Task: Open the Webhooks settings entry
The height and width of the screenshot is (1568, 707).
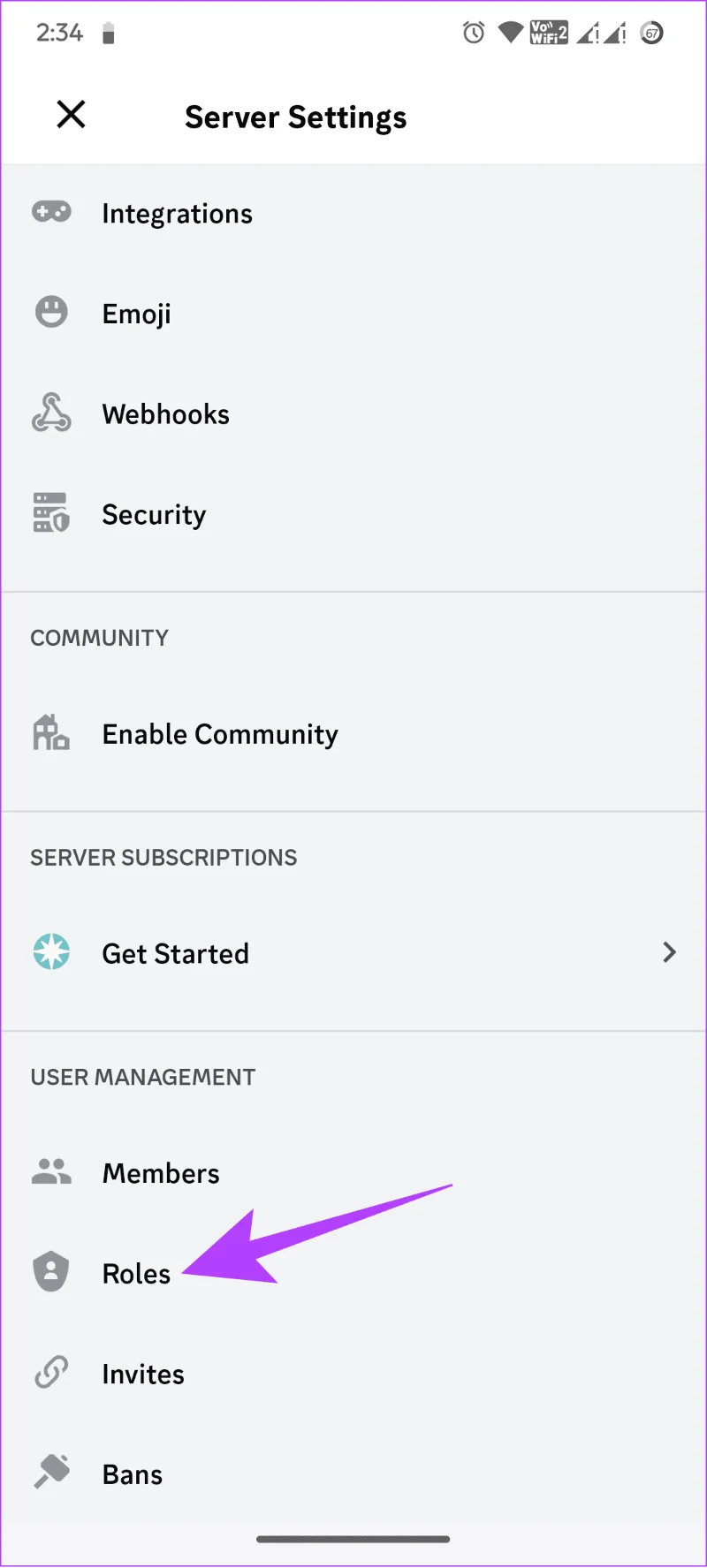Action: click(x=353, y=413)
